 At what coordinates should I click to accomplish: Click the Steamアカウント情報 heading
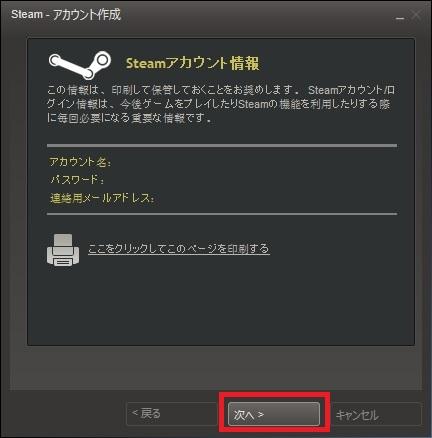pyautogui.click(x=192, y=63)
